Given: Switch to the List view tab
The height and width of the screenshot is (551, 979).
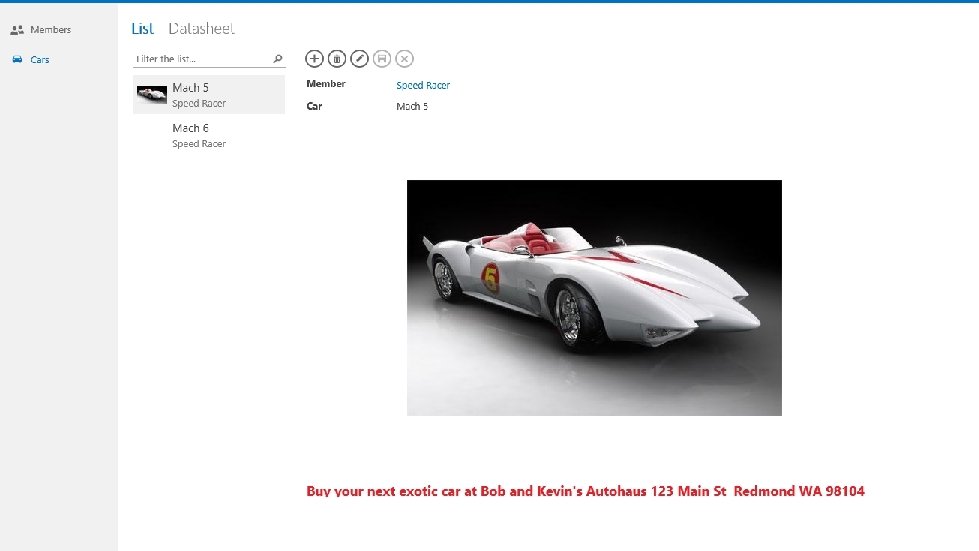Looking at the screenshot, I should click(x=142, y=29).
